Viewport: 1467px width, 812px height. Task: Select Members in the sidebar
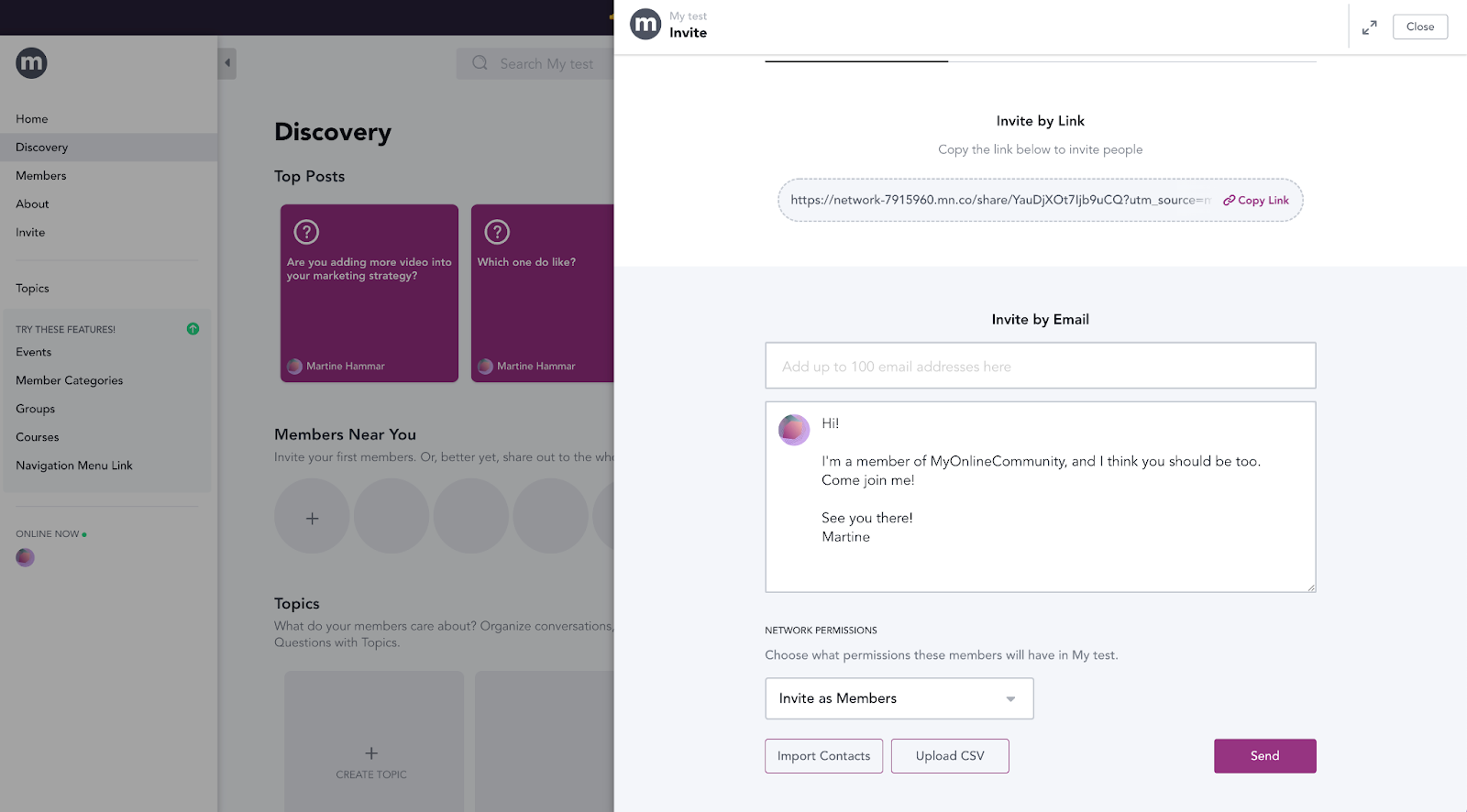tap(40, 175)
